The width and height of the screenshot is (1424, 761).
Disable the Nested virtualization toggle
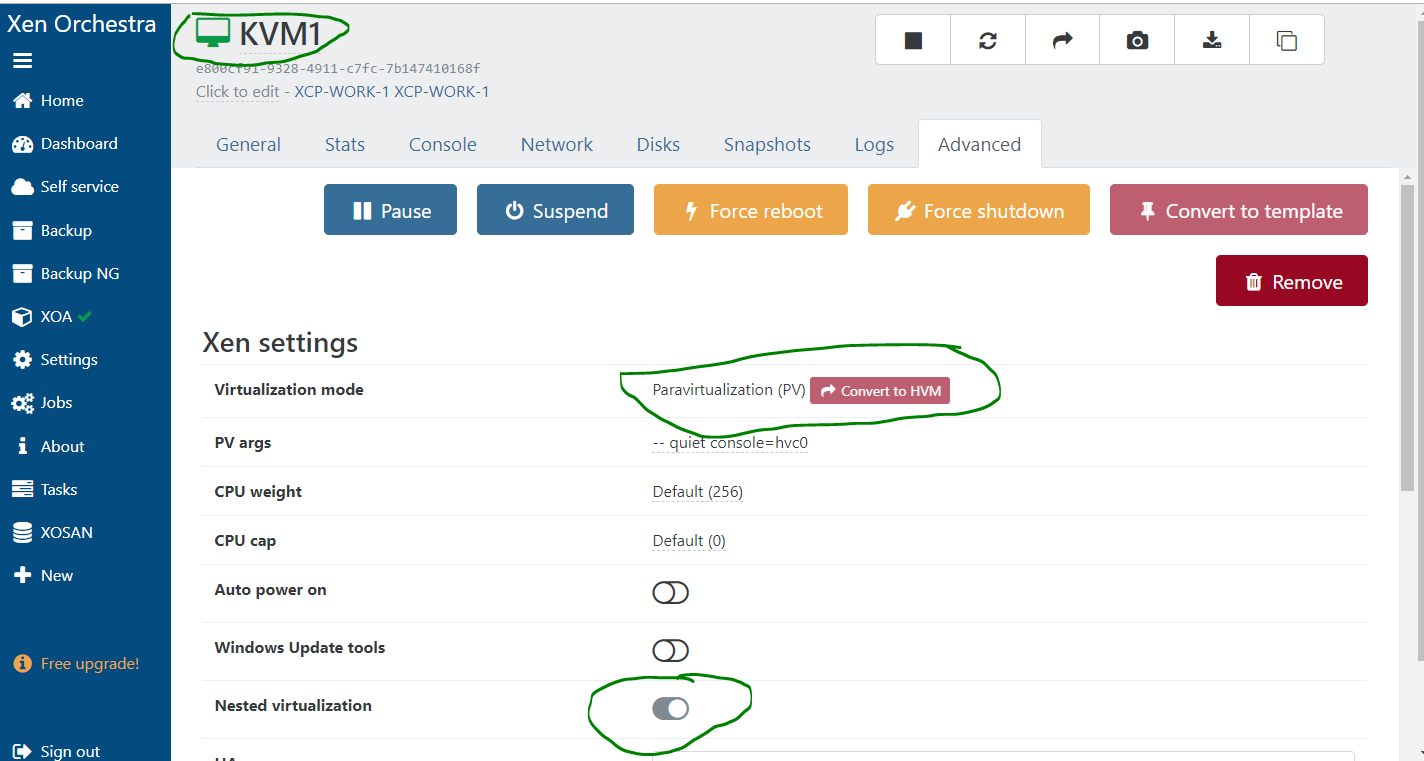click(x=670, y=709)
